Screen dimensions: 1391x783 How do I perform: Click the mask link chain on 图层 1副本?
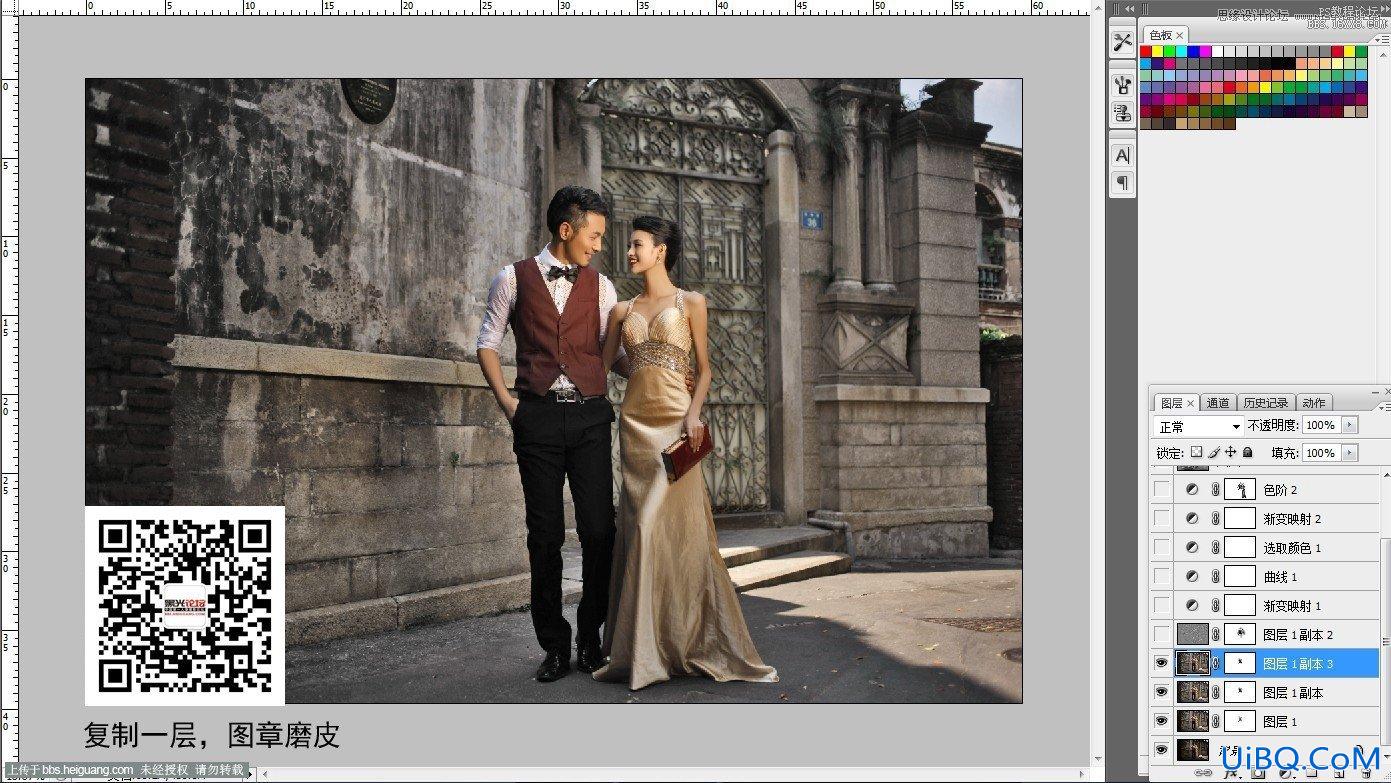[x=1216, y=692]
